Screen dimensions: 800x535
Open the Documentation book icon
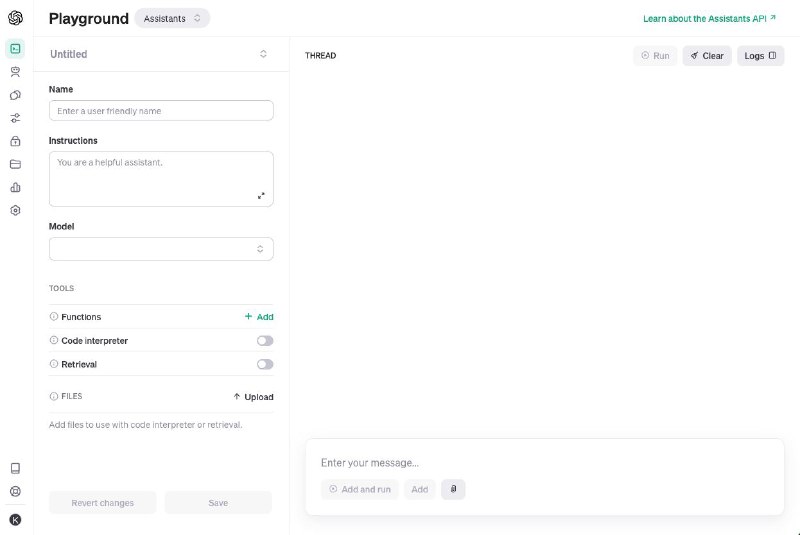[x=15, y=468]
